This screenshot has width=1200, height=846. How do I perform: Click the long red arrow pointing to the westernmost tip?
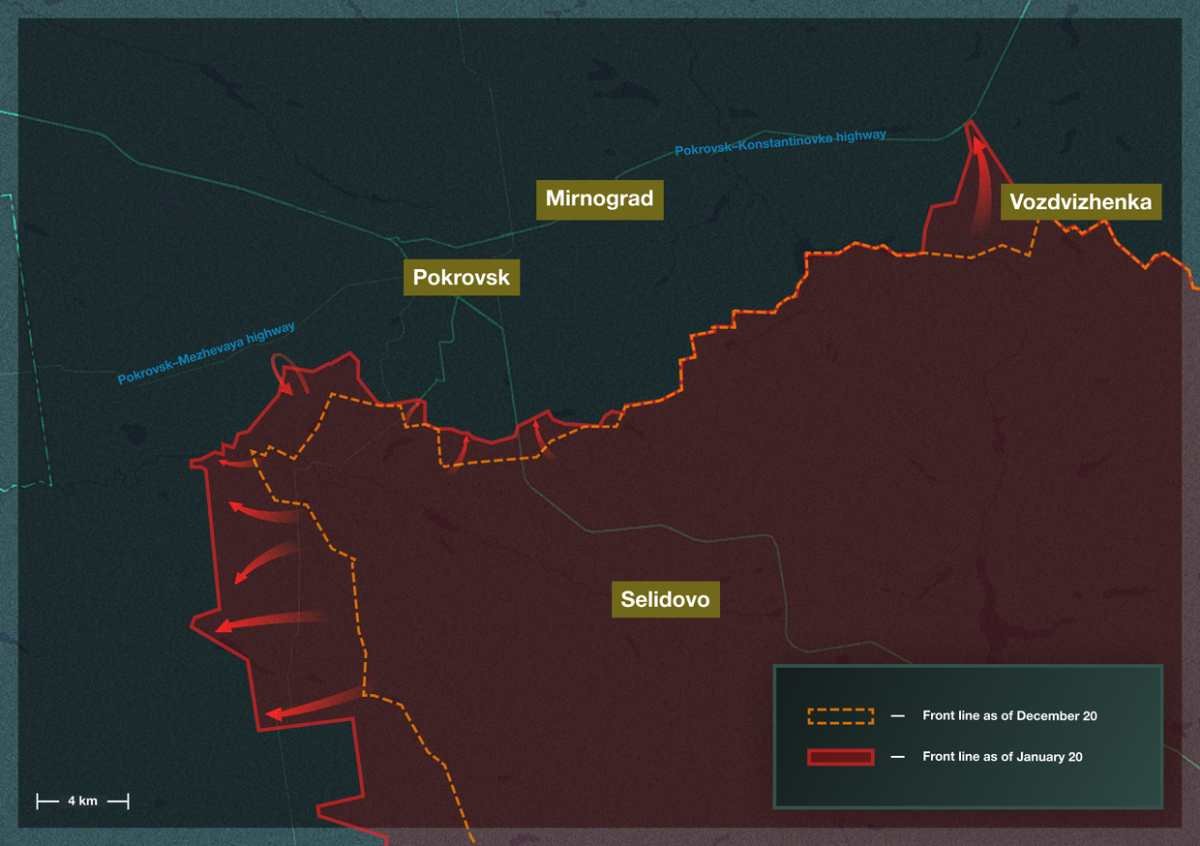pyautogui.click(x=268, y=621)
